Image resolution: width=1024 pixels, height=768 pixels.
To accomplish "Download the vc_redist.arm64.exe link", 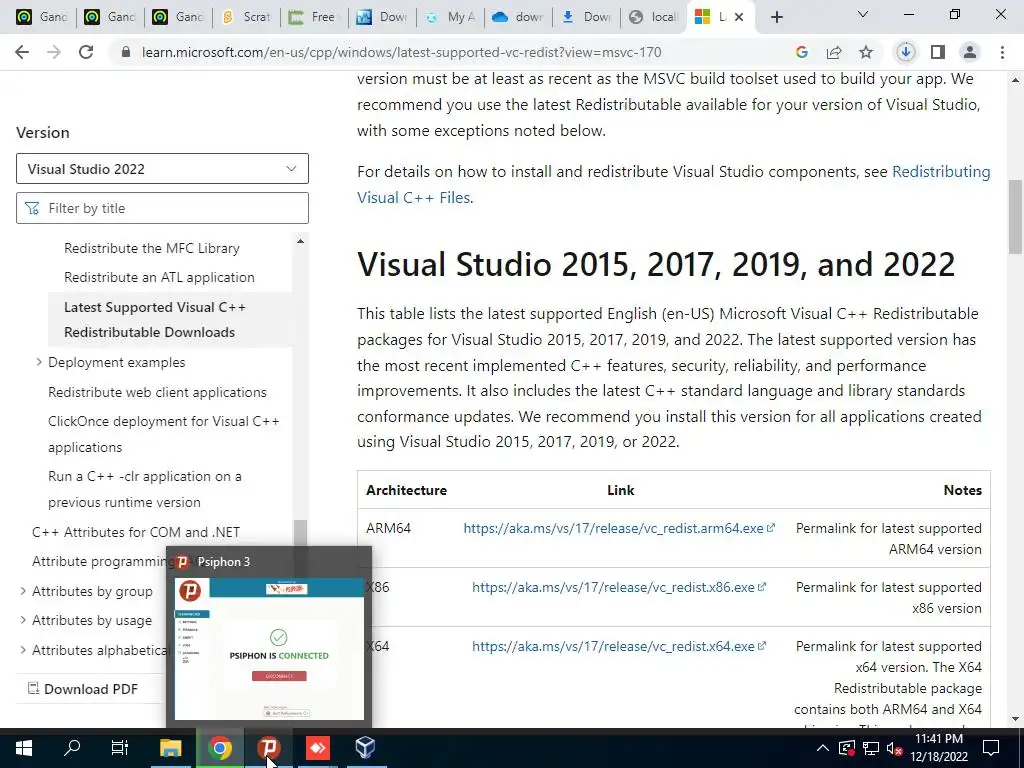I will coord(618,528).
